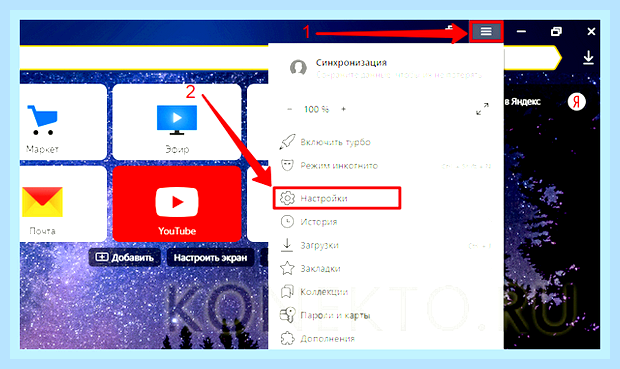Open Дополнения from the menu

coord(386,338)
